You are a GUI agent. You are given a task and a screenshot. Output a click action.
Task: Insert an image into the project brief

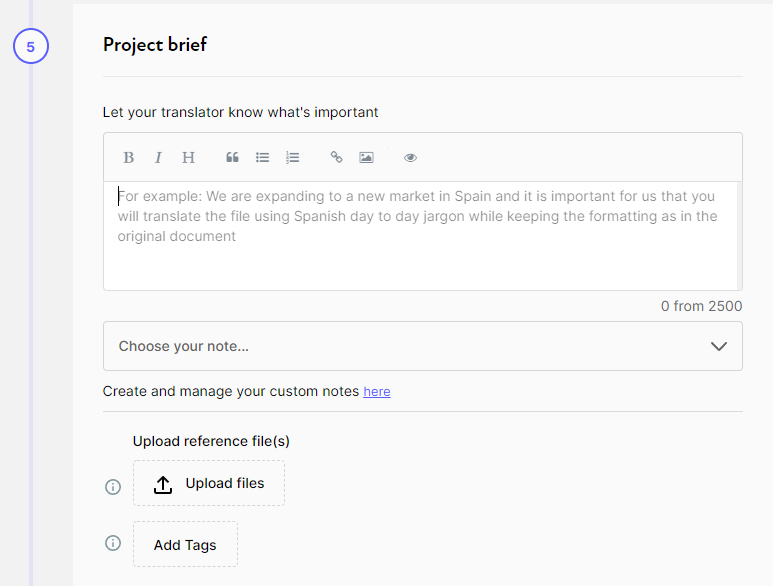[x=366, y=158]
